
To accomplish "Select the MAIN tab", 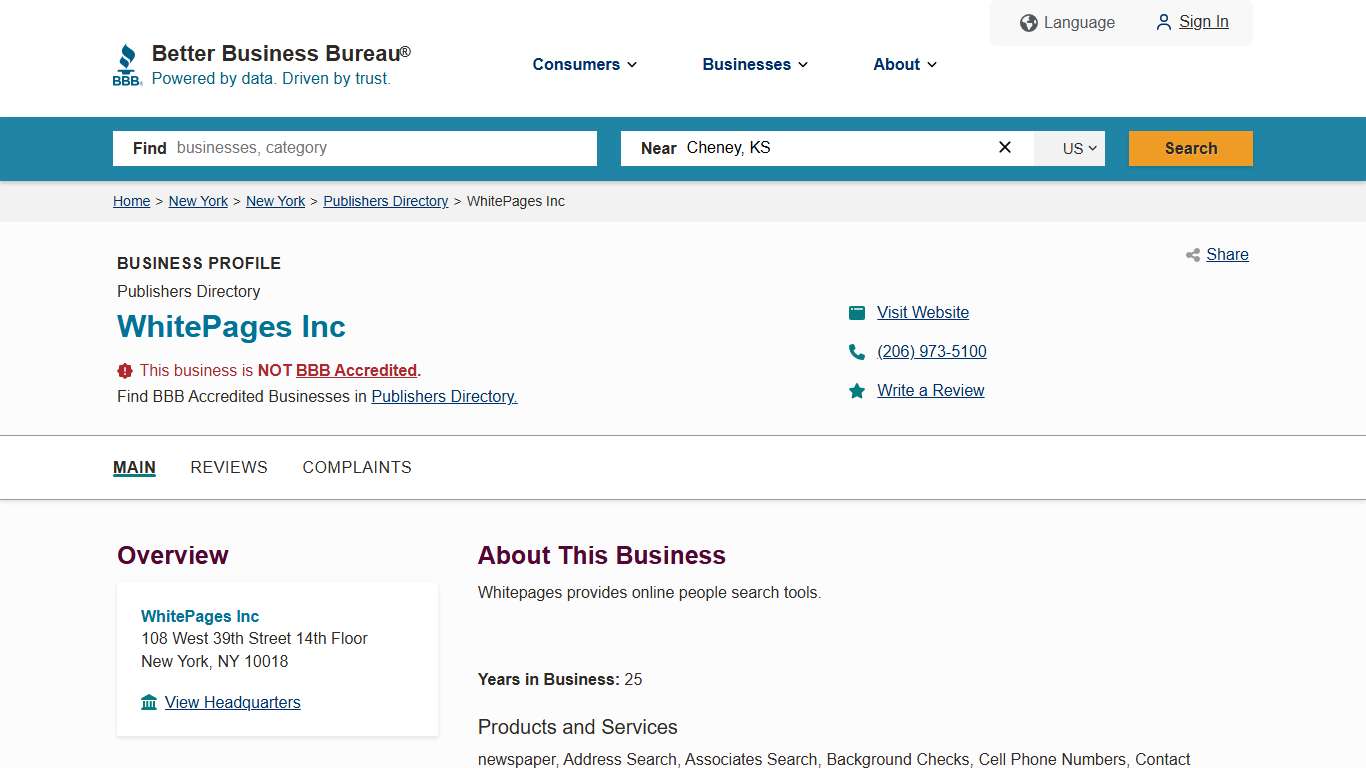I will [134, 467].
